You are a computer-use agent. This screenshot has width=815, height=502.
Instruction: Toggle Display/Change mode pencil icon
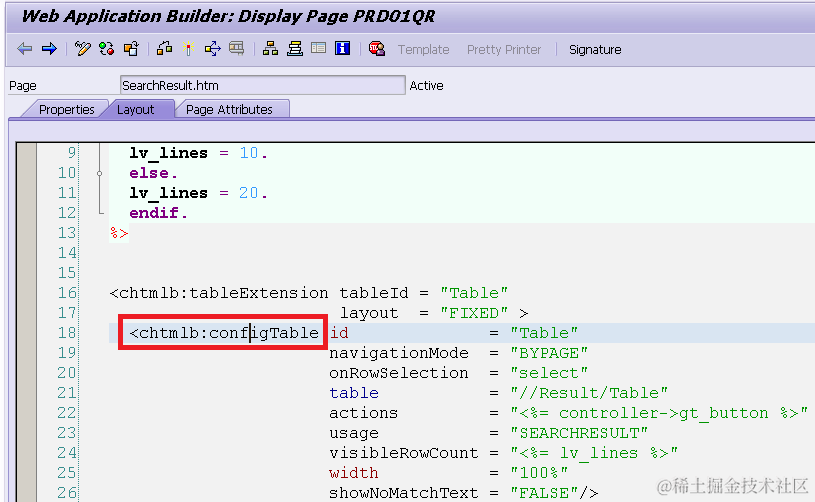pyautogui.click(x=82, y=49)
